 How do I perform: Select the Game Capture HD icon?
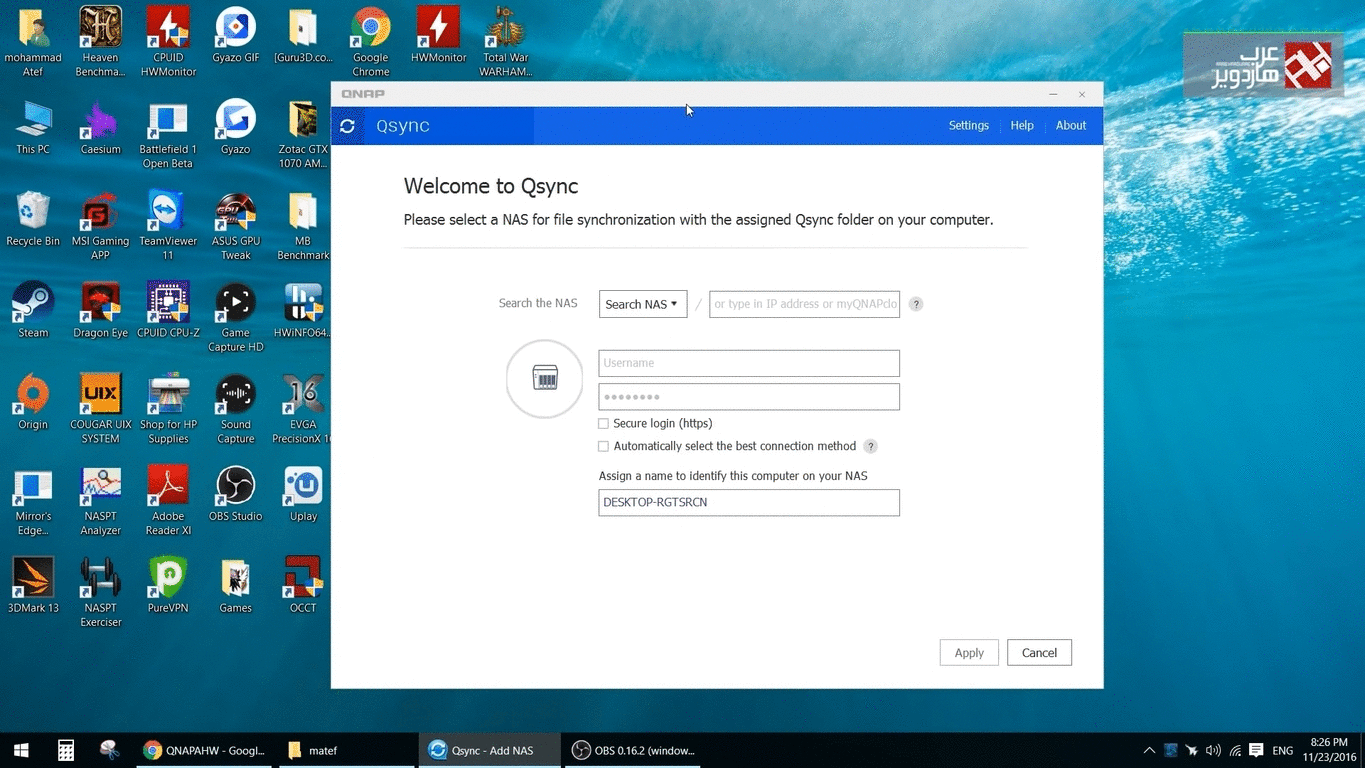236,318
